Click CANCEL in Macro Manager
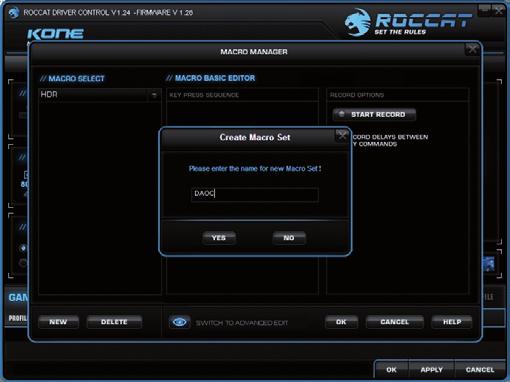 (x=394, y=322)
